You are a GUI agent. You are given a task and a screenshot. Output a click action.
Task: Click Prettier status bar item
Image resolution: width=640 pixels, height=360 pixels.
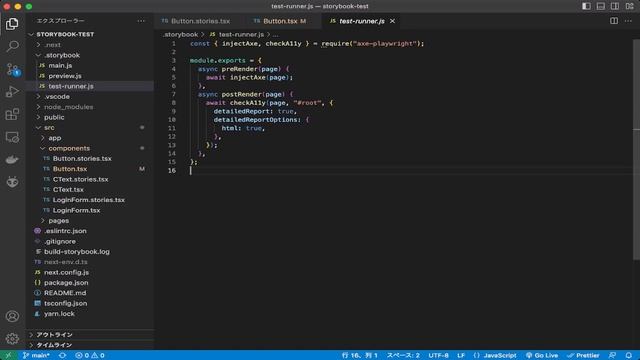point(583,355)
